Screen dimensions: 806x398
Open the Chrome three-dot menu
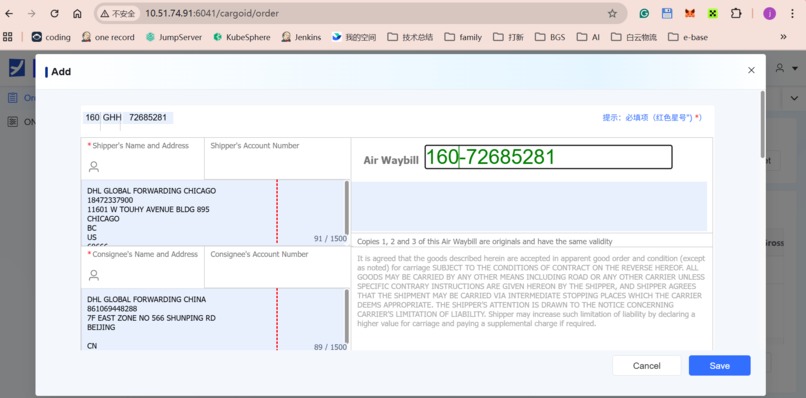792,14
